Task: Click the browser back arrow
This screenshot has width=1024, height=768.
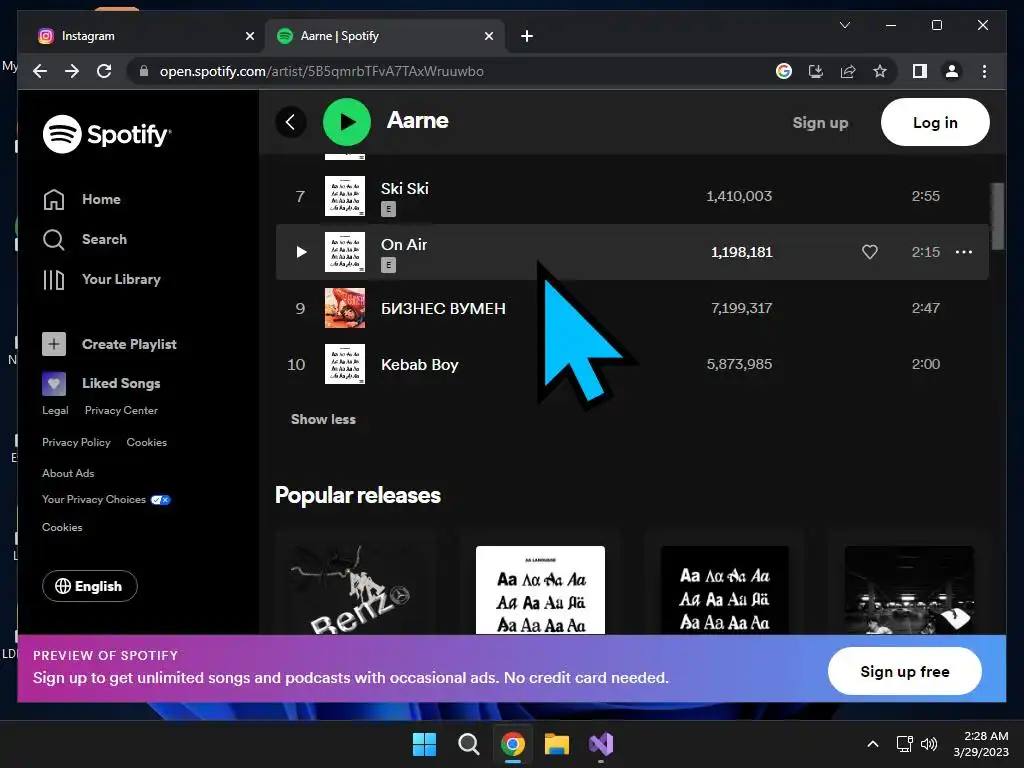Action: tap(40, 71)
